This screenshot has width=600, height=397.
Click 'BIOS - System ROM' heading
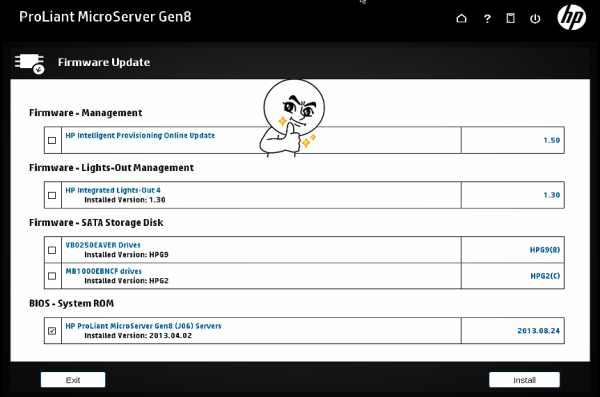tap(72, 304)
